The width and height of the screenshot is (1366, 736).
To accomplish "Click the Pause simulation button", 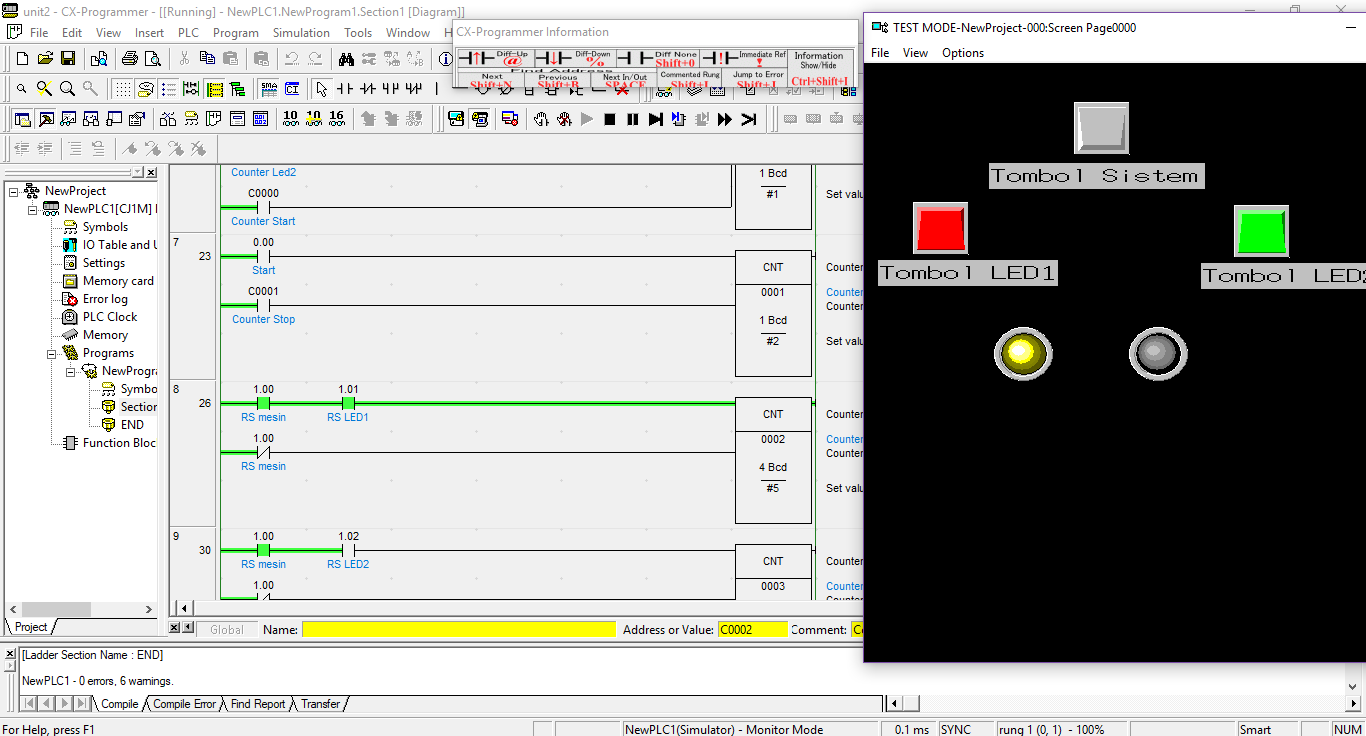I will pos(633,119).
